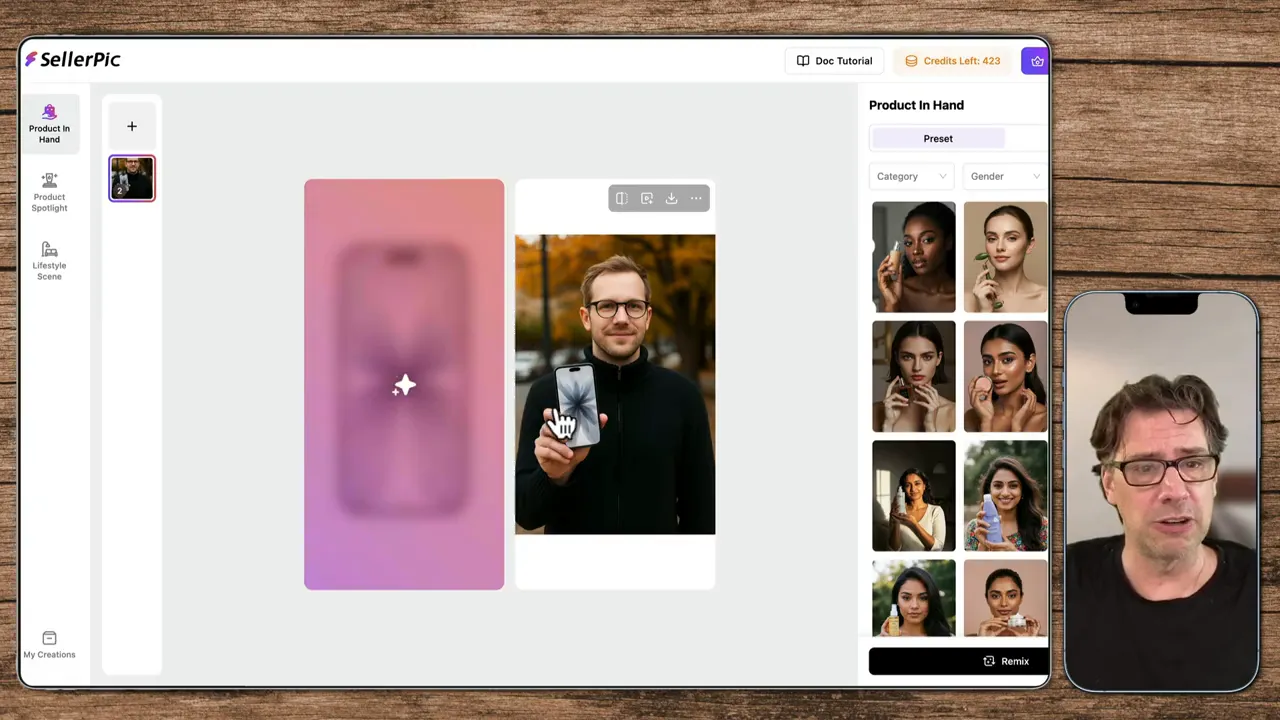1280x720 pixels.
Task: Open the Lifestyle Scene tool
Action: tap(49, 260)
